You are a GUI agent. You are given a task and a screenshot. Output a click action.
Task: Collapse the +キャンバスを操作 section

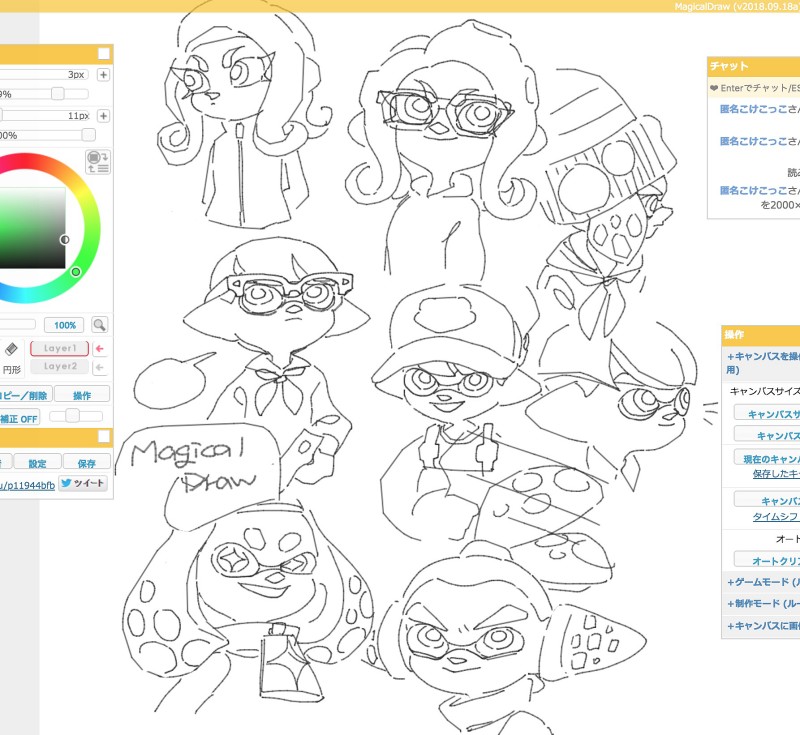pyautogui.click(x=763, y=363)
